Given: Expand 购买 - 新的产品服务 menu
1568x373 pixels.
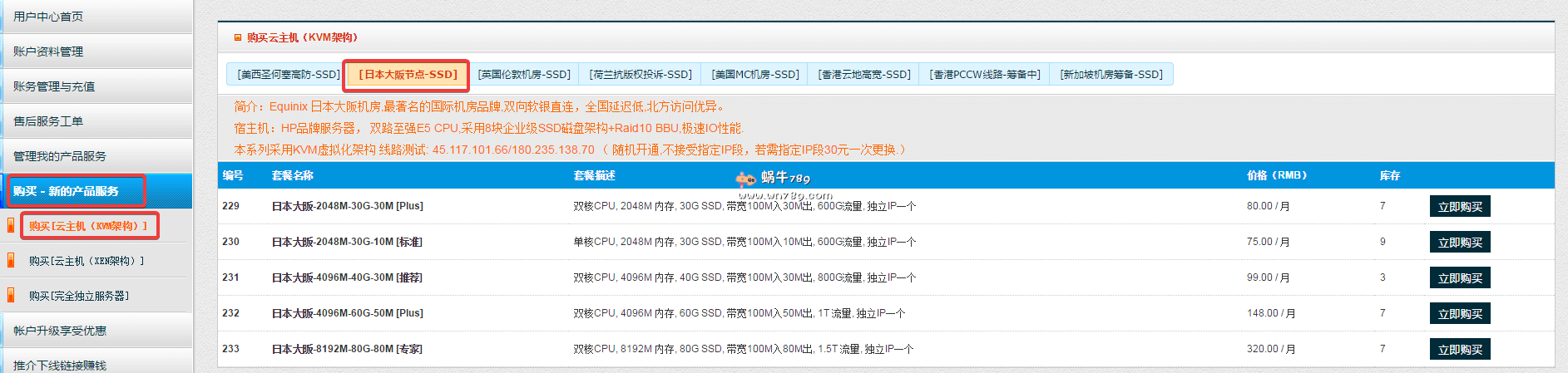Looking at the screenshot, I should click(66, 191).
